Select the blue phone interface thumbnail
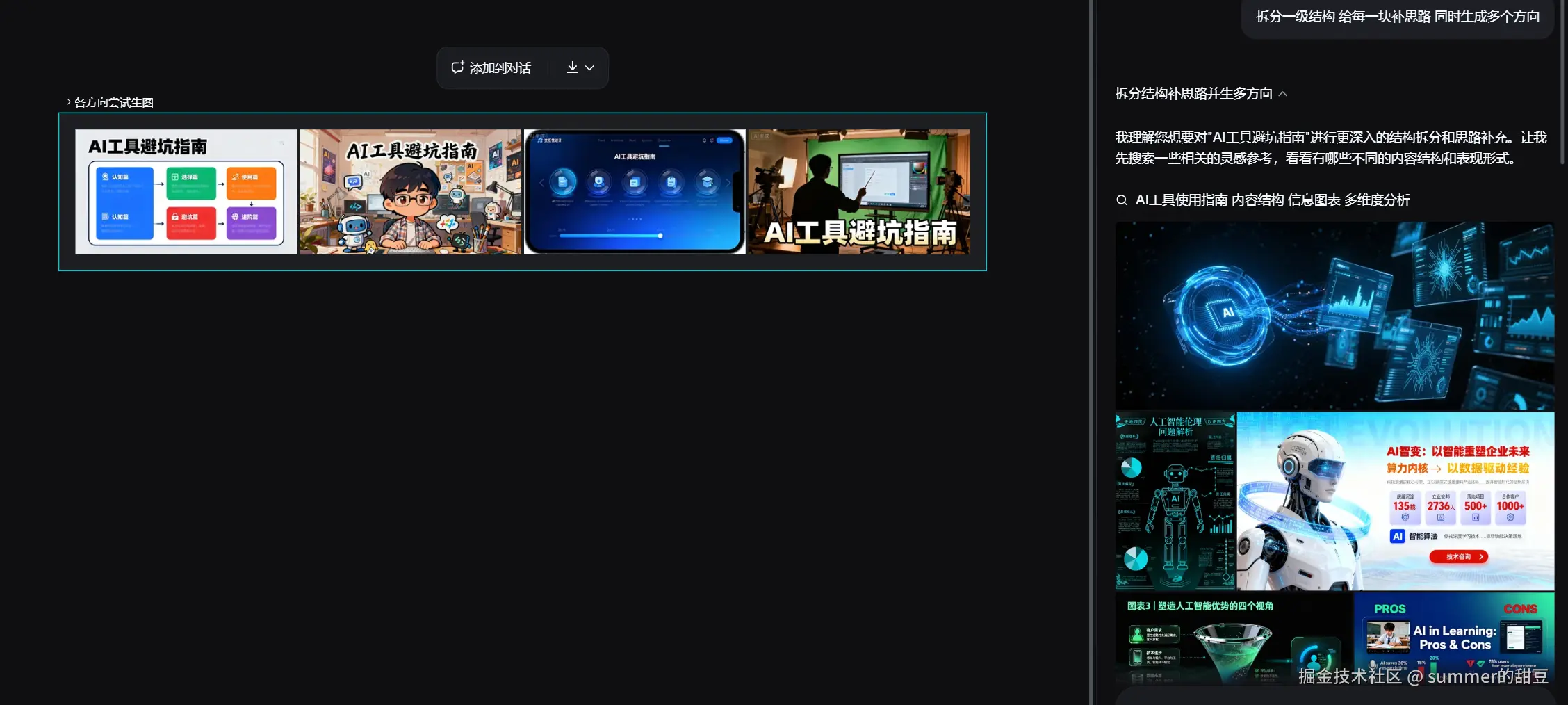The height and width of the screenshot is (705, 1568). point(635,192)
